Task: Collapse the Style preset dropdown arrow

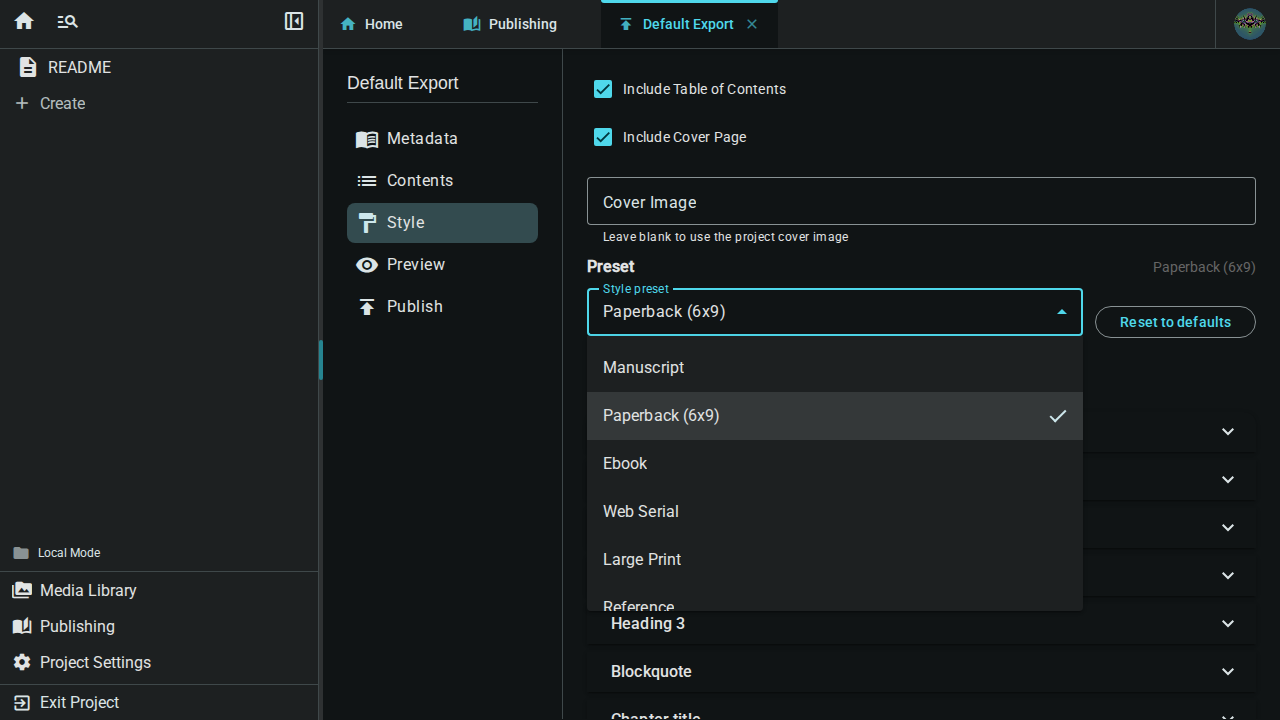Action: click(1062, 312)
